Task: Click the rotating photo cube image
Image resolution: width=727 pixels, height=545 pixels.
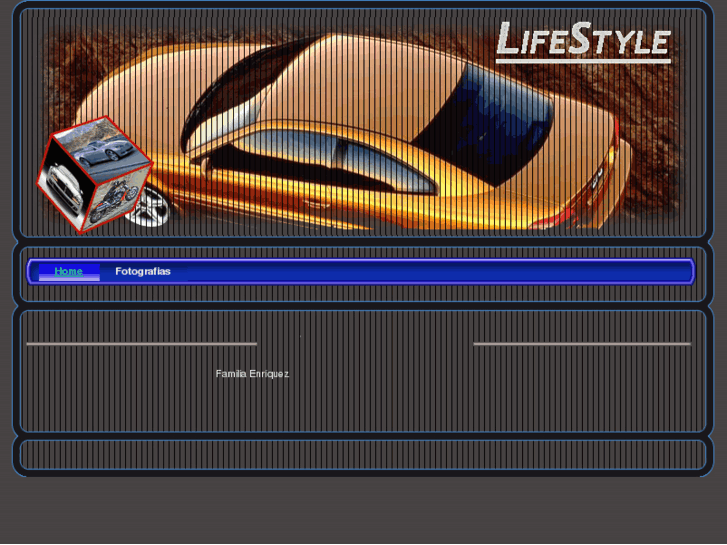Action: (95, 174)
